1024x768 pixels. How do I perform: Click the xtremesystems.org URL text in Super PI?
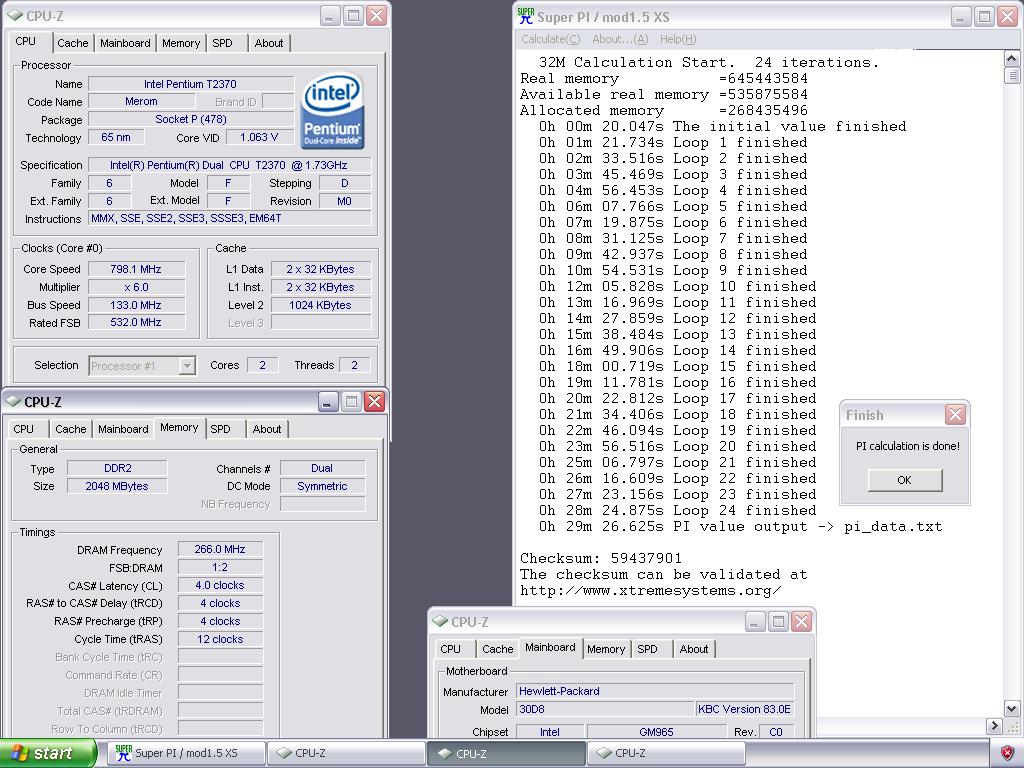650,591
